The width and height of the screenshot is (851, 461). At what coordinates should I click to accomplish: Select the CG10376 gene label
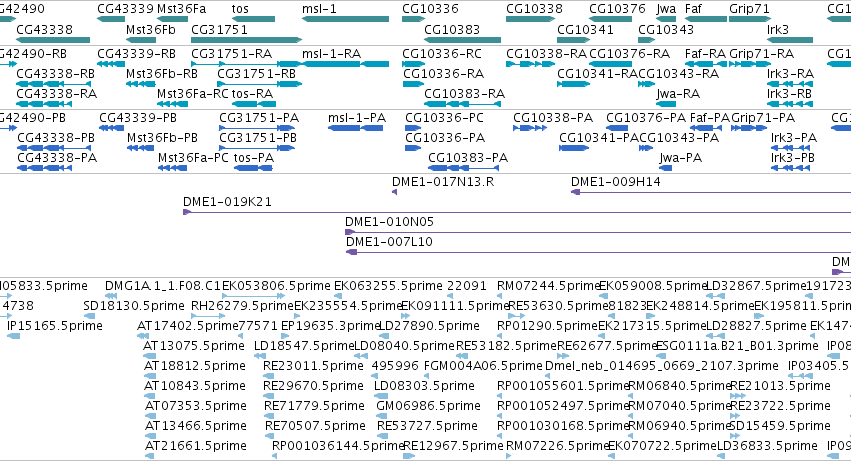pos(617,9)
